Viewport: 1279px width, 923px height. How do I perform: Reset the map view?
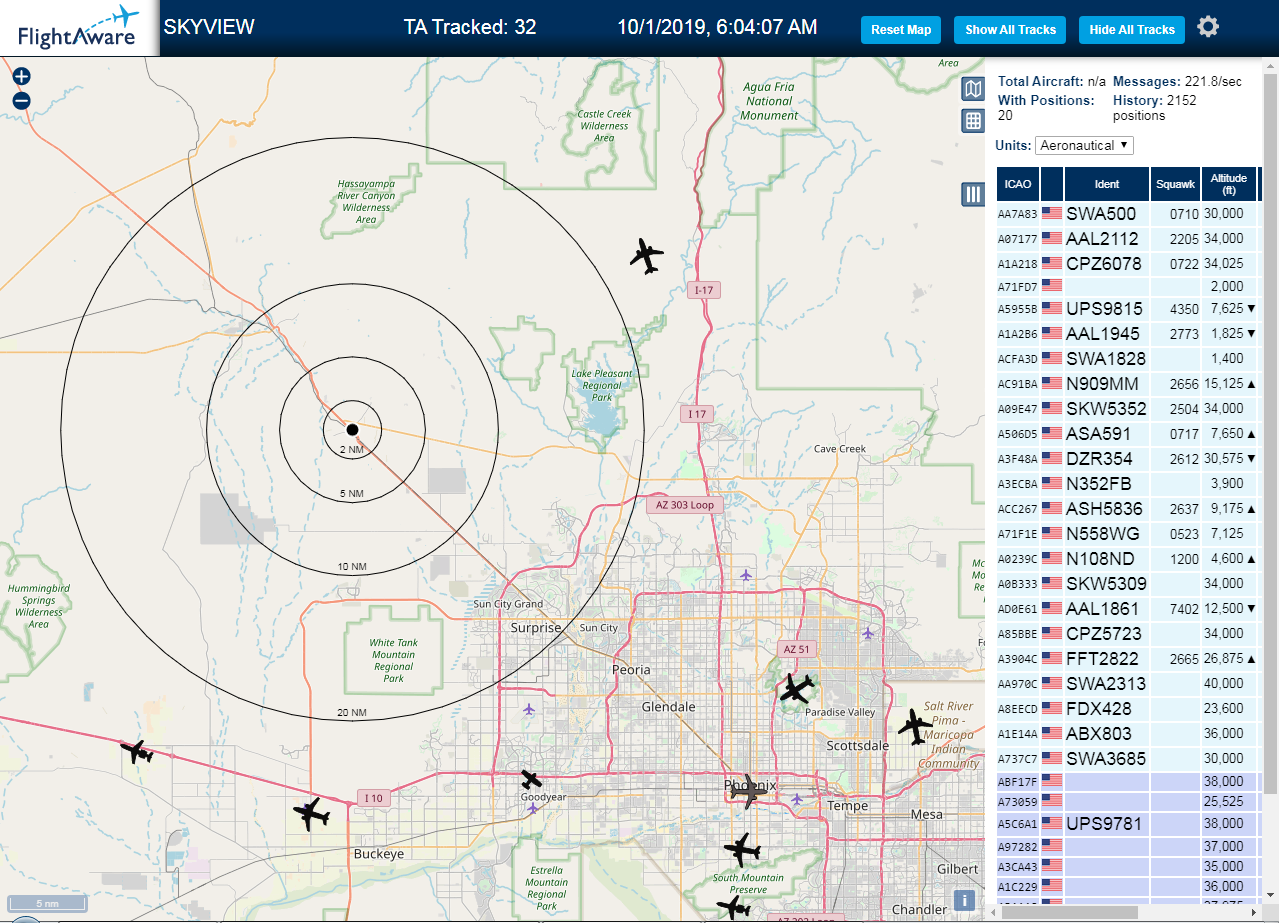click(901, 30)
